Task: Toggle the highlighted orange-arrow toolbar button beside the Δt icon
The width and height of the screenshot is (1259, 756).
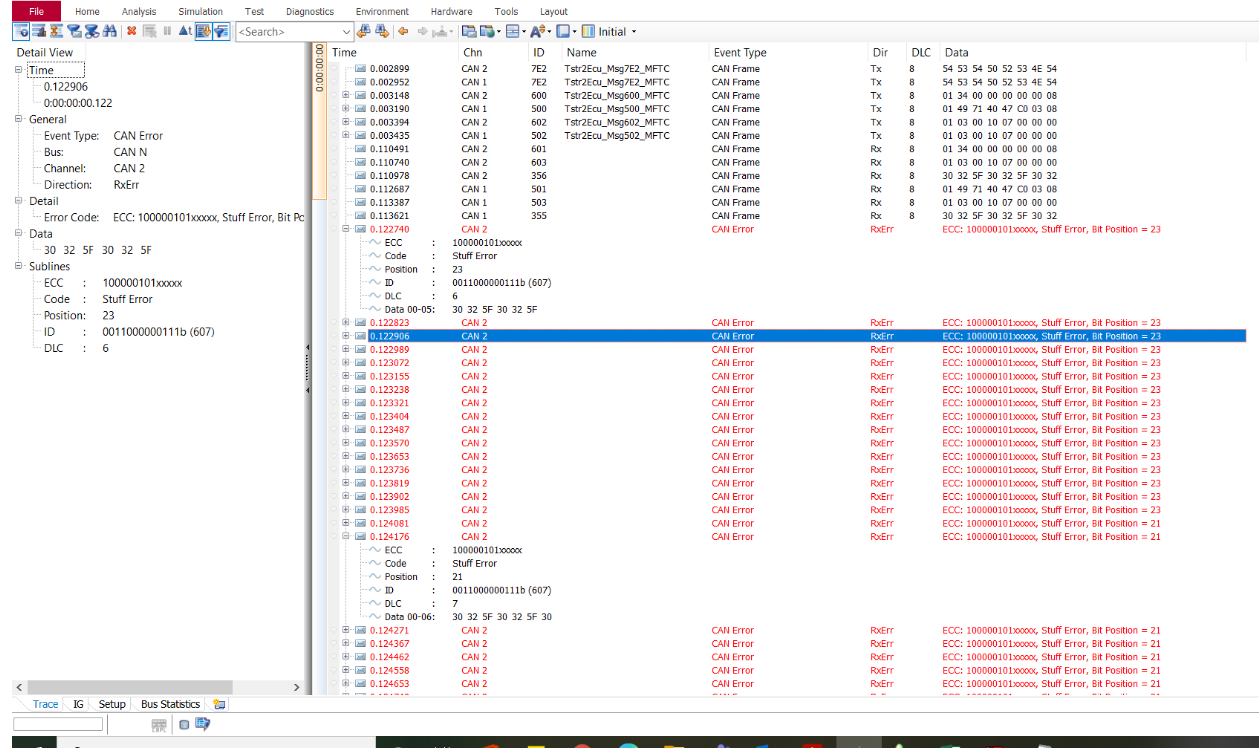Action: [203, 31]
